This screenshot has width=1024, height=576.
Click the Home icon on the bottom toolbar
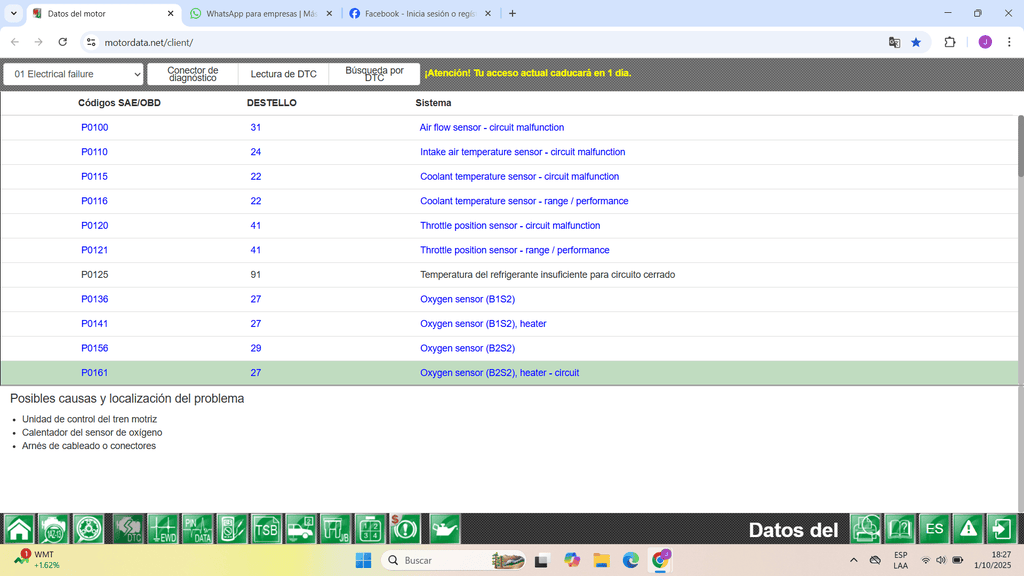pyautogui.click(x=18, y=529)
